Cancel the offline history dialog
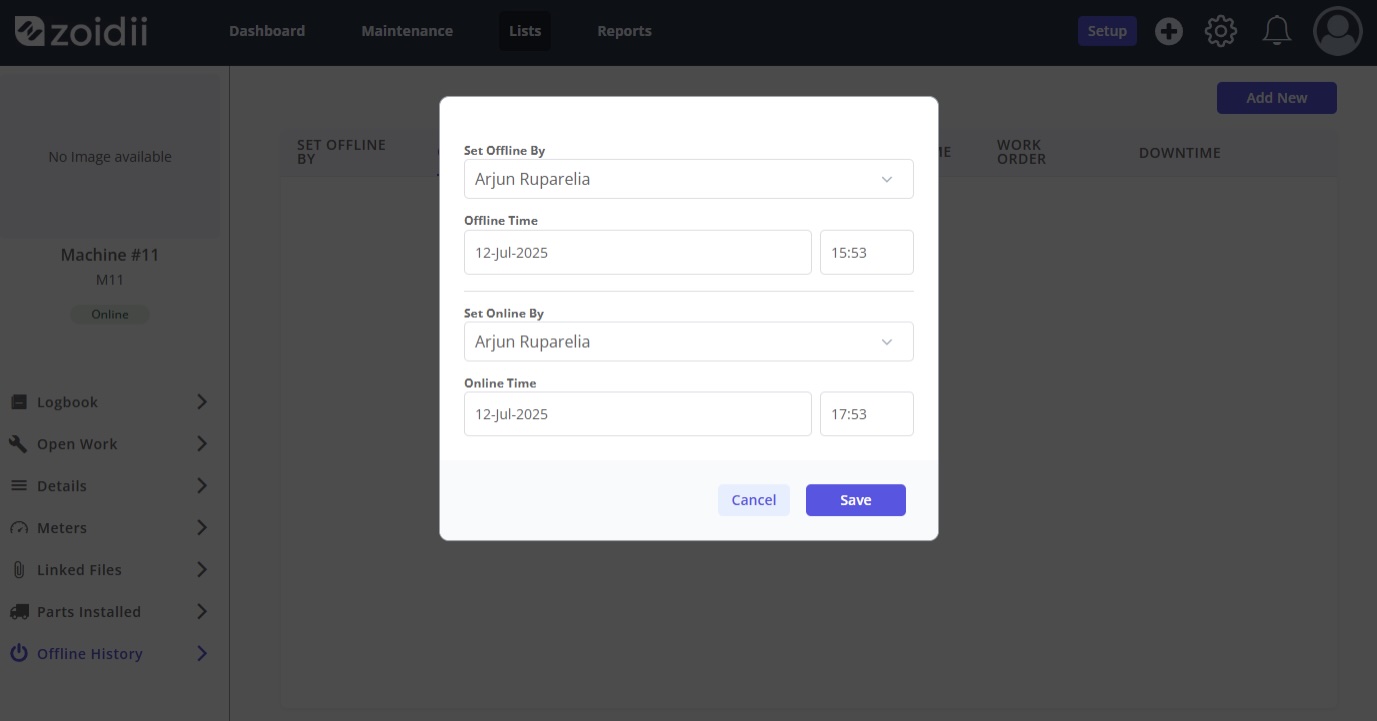Screen dimensions: 1377x721 [x=753, y=500]
